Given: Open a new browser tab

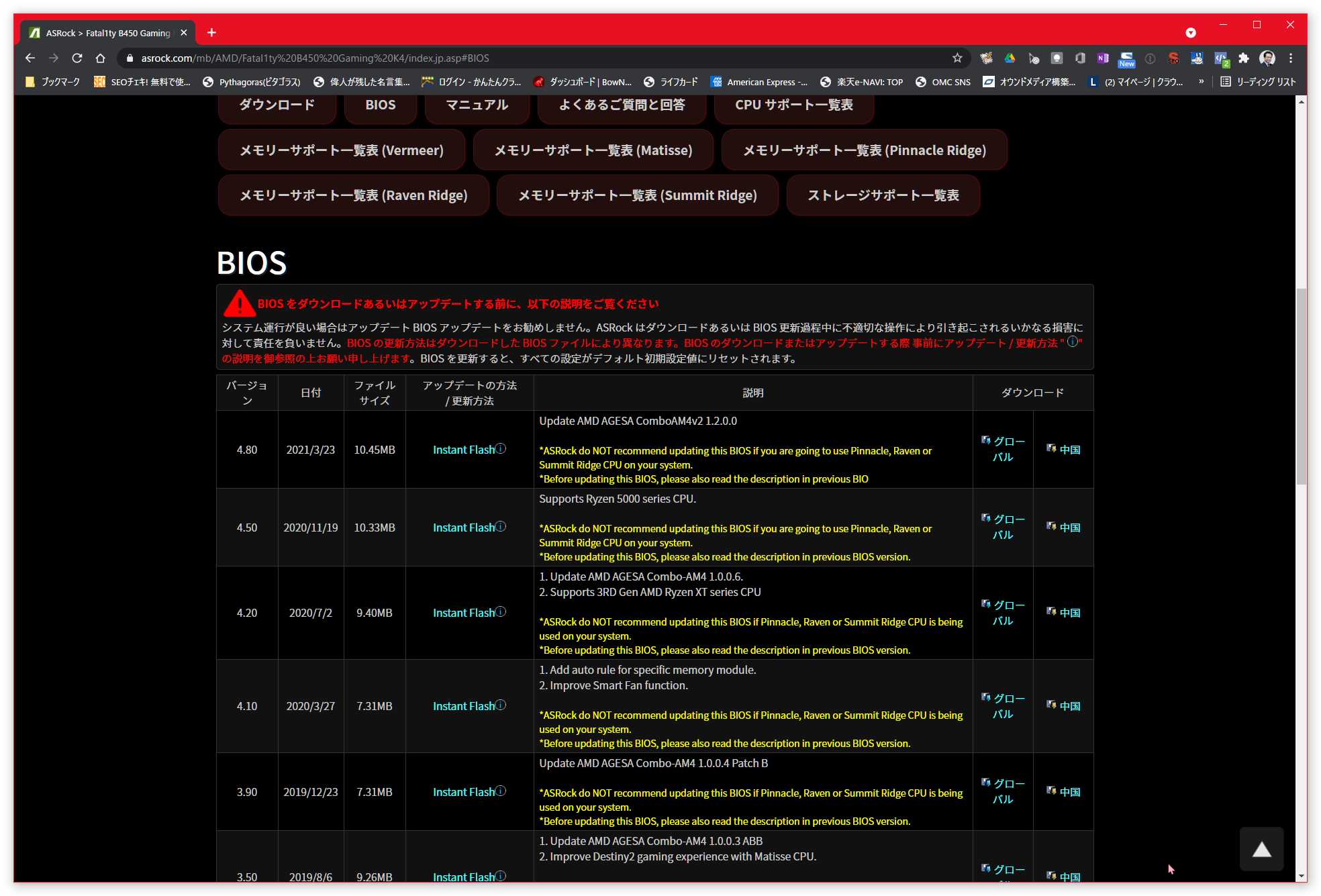Looking at the screenshot, I should pos(211,32).
